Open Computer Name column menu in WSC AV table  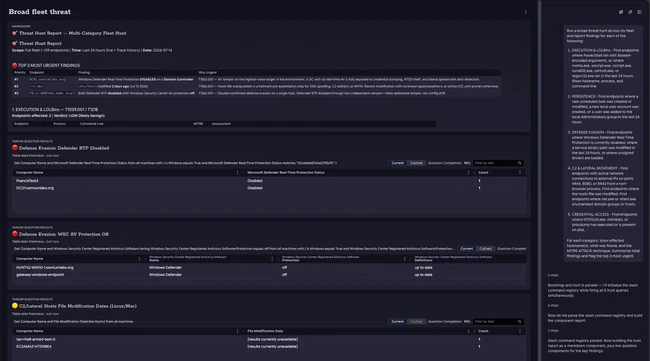click(x=139, y=259)
